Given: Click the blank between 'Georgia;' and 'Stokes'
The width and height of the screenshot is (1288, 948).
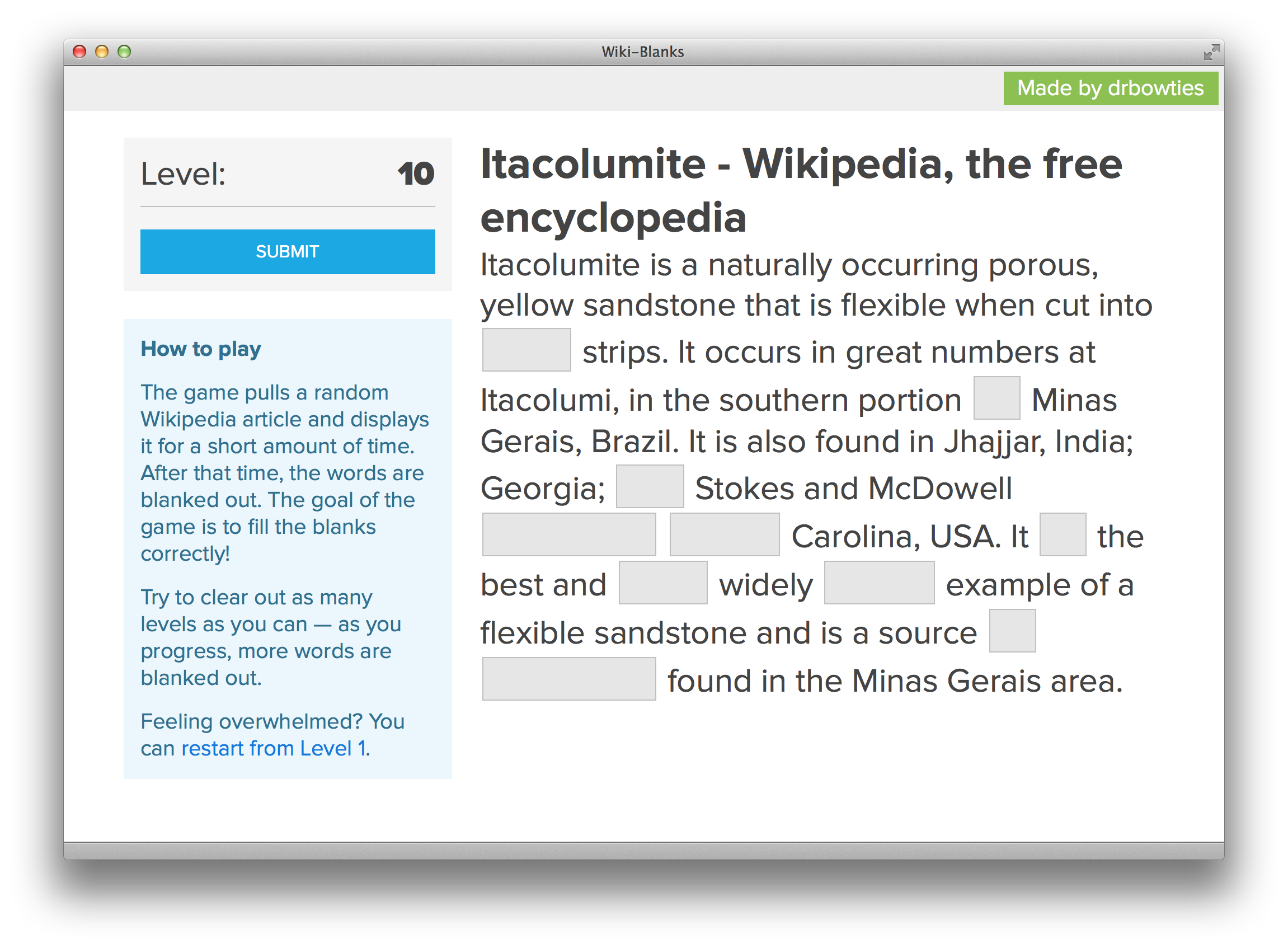Looking at the screenshot, I should [x=650, y=486].
